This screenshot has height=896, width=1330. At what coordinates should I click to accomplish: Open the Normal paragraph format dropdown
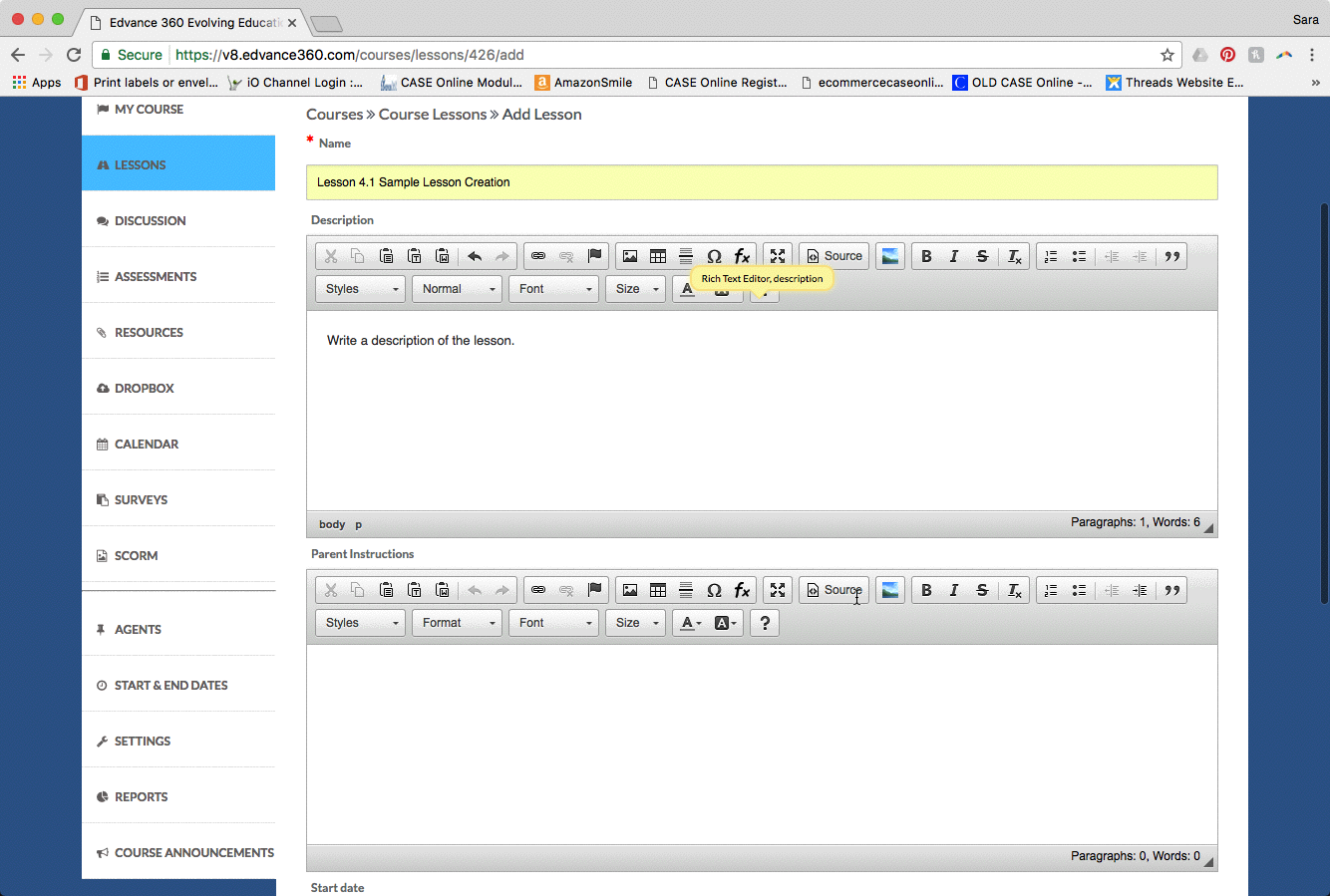coord(457,289)
